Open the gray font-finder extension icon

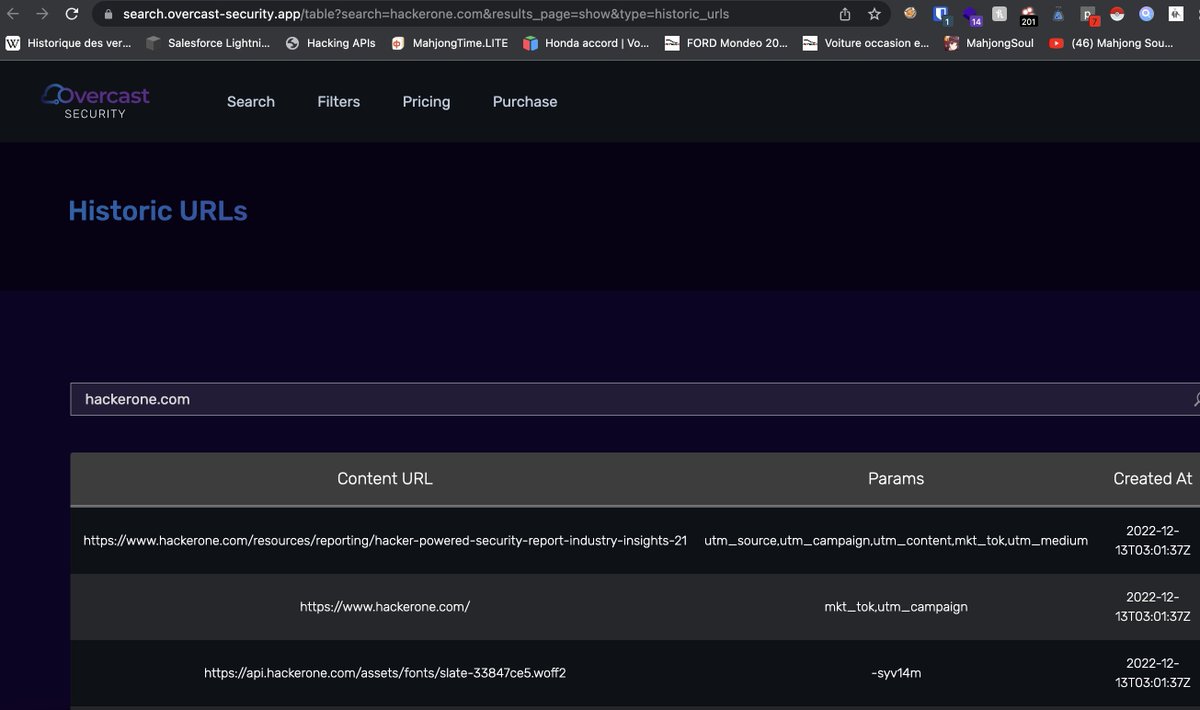[x=999, y=14]
